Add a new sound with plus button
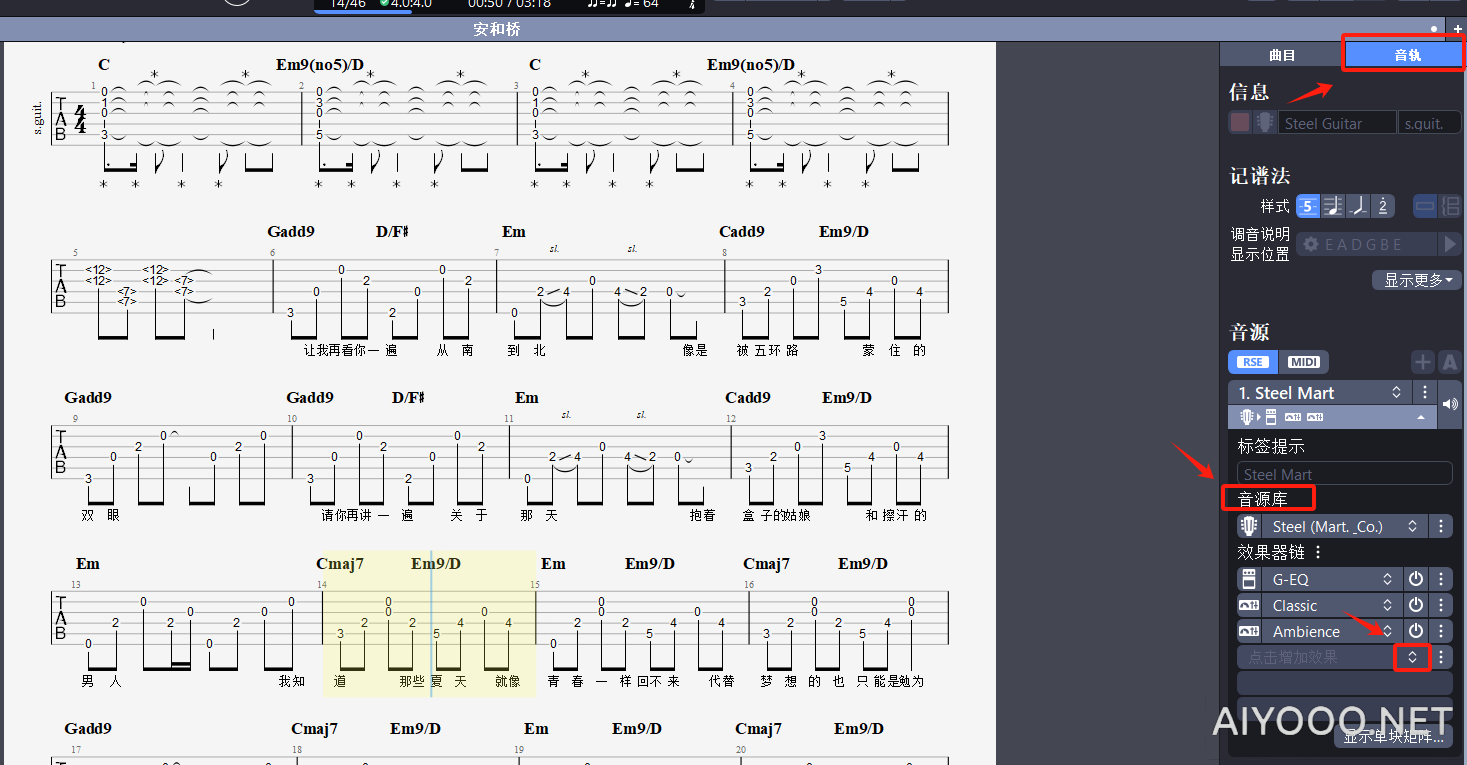 1422,362
